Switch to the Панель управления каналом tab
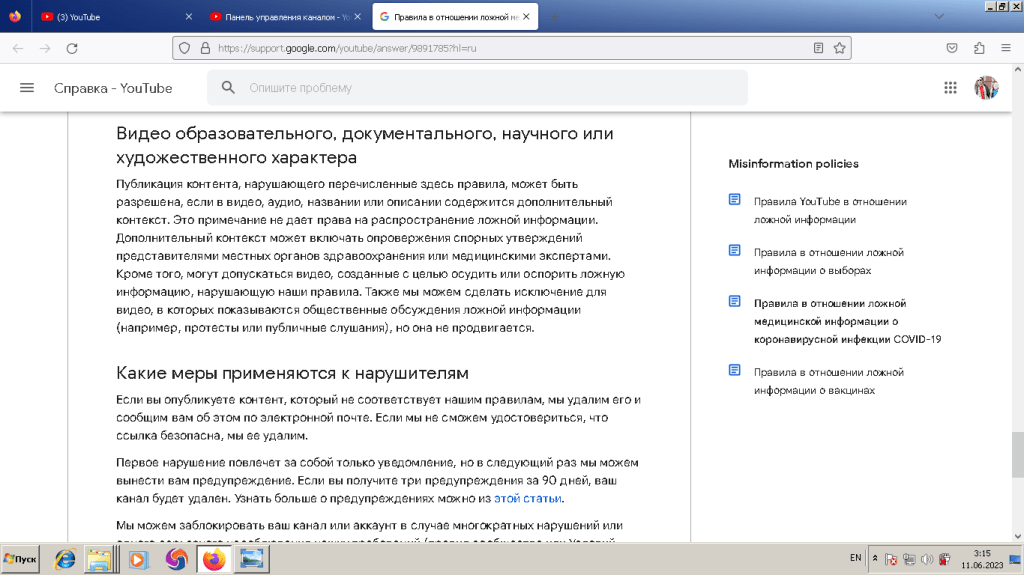The width and height of the screenshot is (1024, 575). click(x=280, y=17)
